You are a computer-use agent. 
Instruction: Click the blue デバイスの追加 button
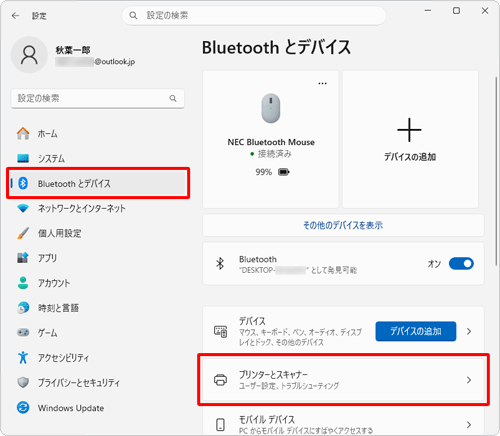coord(416,331)
